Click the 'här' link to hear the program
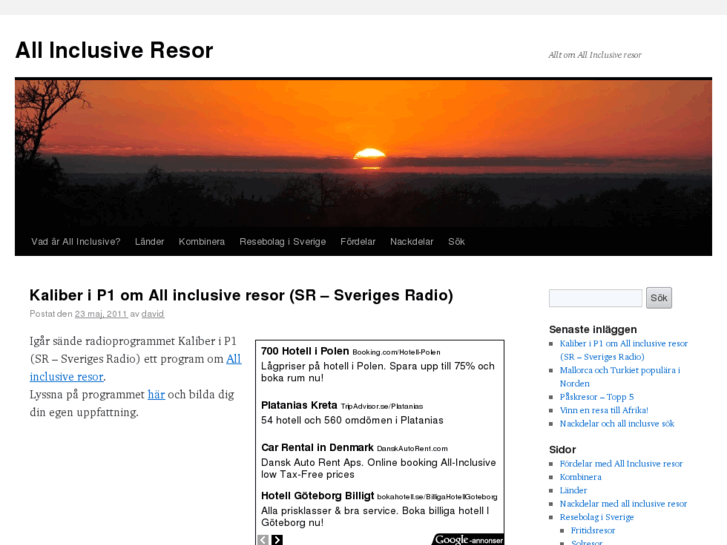Image resolution: width=727 pixels, height=545 pixels. 156,395
